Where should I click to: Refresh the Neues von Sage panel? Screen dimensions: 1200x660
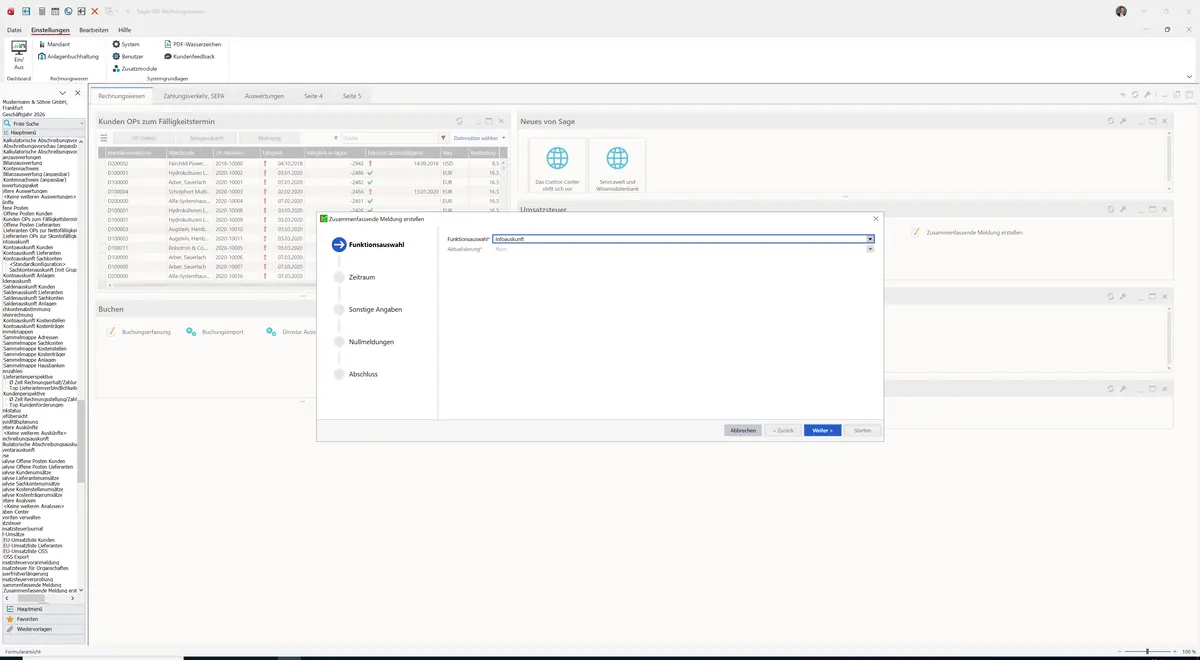click(1111, 121)
